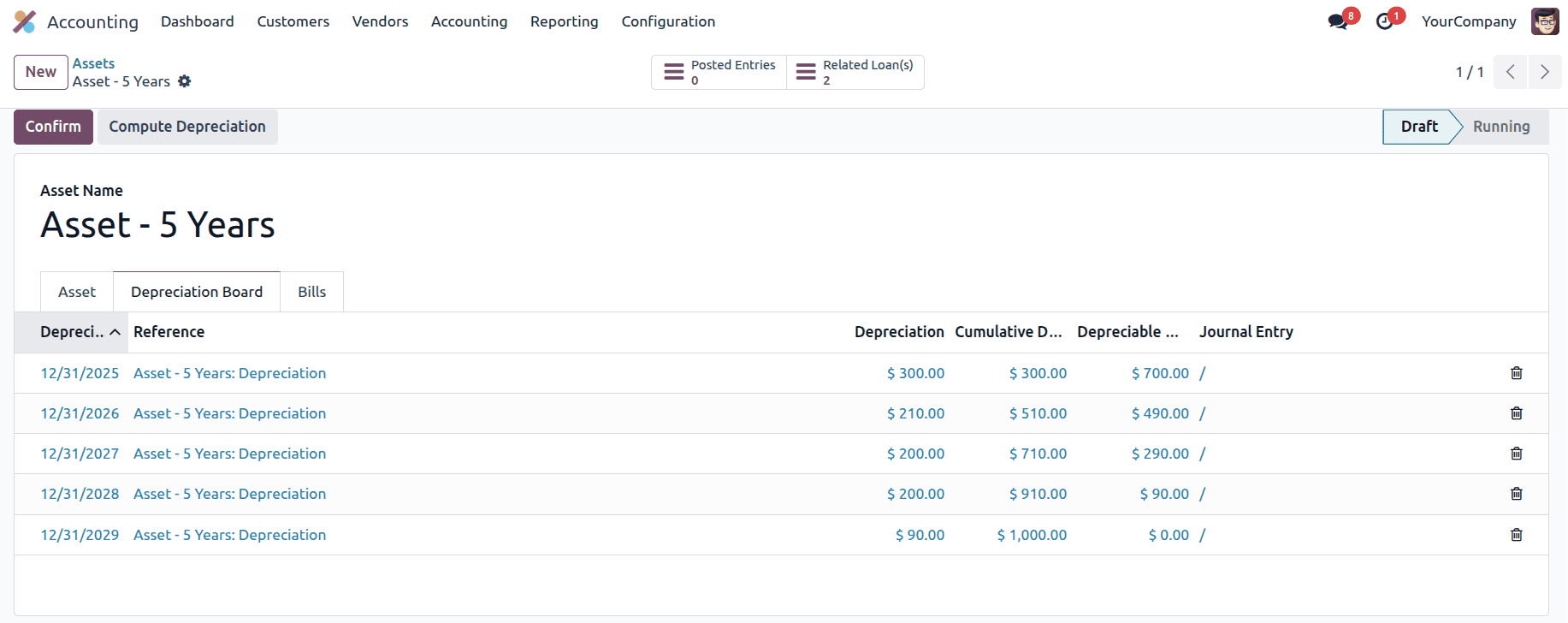Open the Dashboard menu
1568x623 pixels.
click(198, 21)
